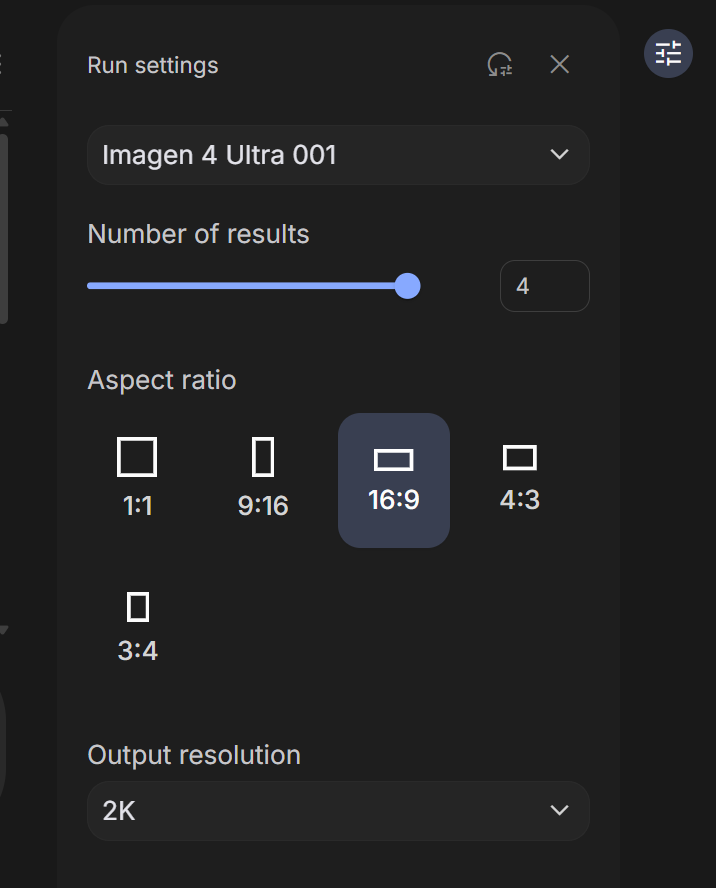Click the Run settings panel heading
The width and height of the screenshot is (716, 888).
(x=153, y=65)
